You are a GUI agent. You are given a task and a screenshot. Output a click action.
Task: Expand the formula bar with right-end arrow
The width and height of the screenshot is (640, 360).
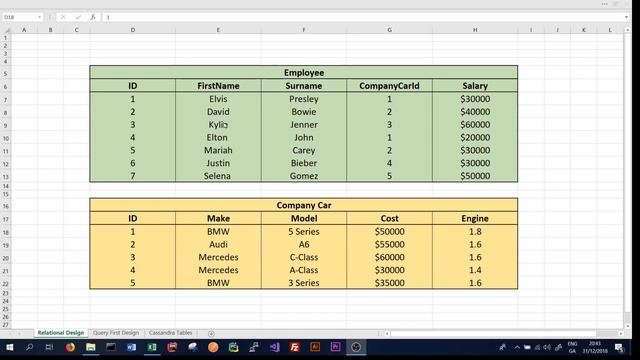(x=626, y=17)
